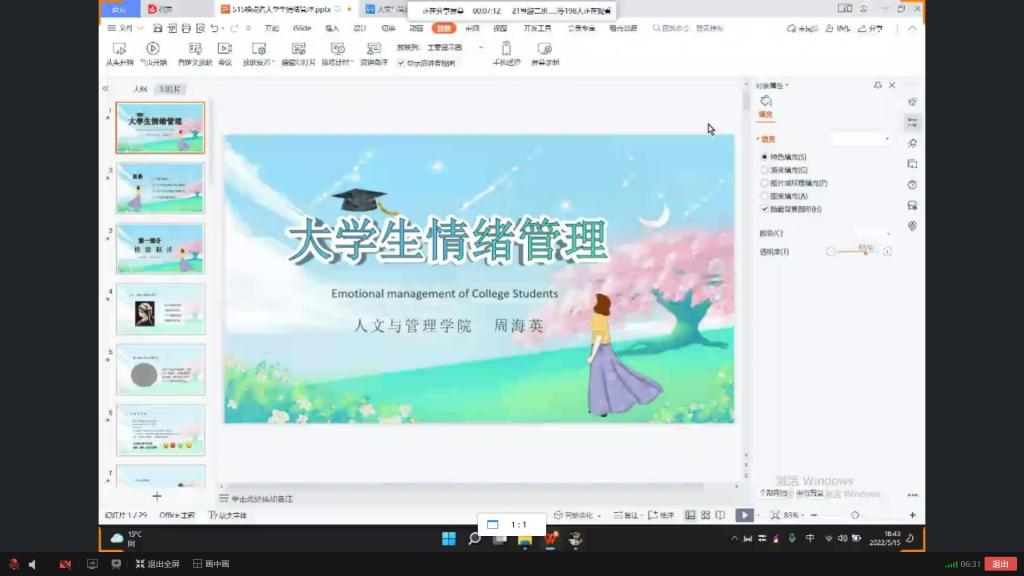Select the Solid fill (纯色填充) radio button
Image resolution: width=1024 pixels, height=576 pixels.
765,157
